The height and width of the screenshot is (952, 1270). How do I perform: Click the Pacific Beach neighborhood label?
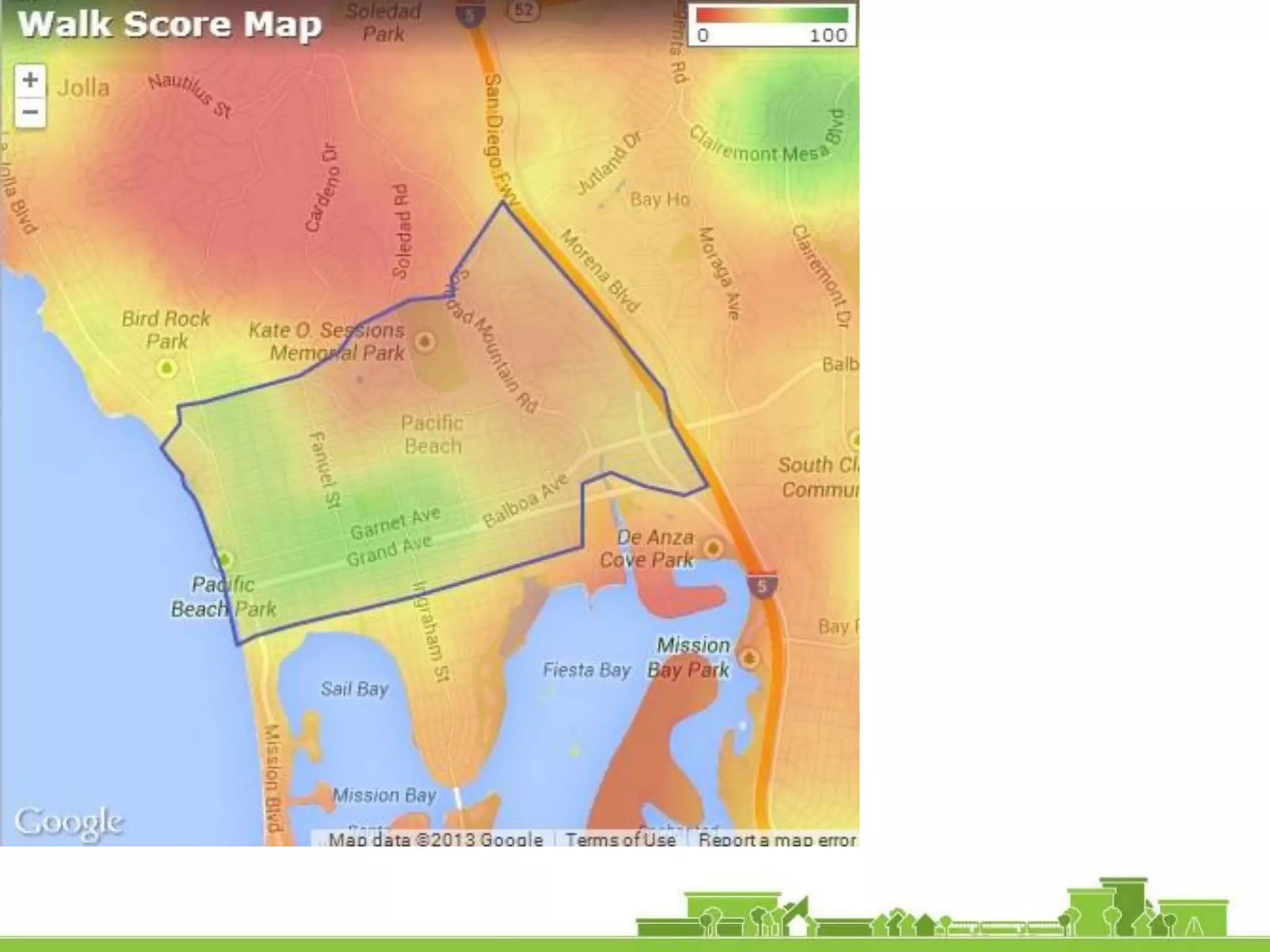(432, 434)
